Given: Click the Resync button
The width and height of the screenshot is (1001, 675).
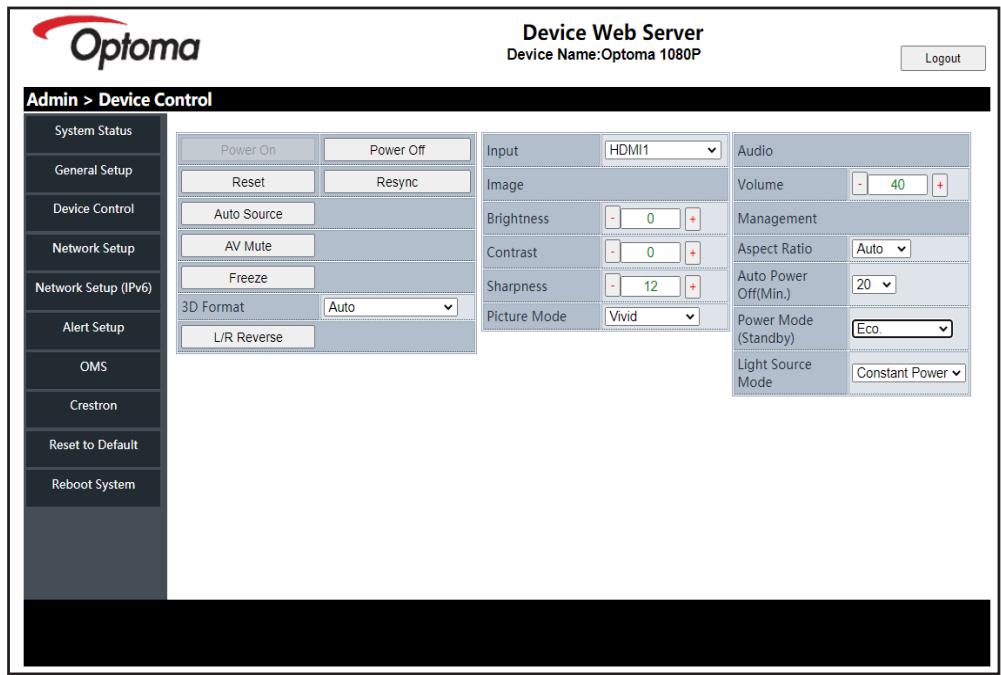Looking at the screenshot, I should 397,182.
